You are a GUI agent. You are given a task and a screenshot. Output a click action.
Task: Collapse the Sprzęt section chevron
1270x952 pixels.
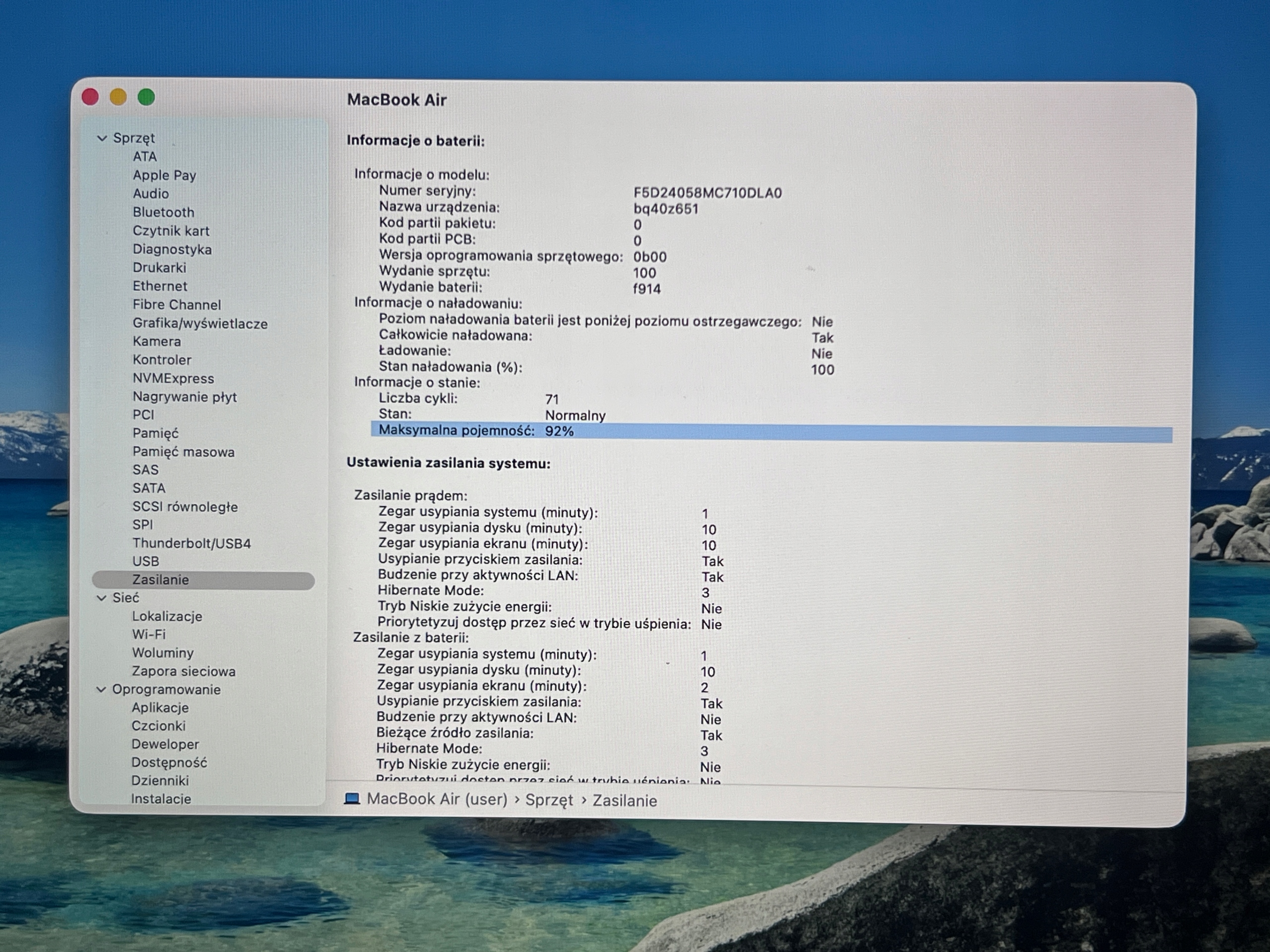tap(102, 138)
